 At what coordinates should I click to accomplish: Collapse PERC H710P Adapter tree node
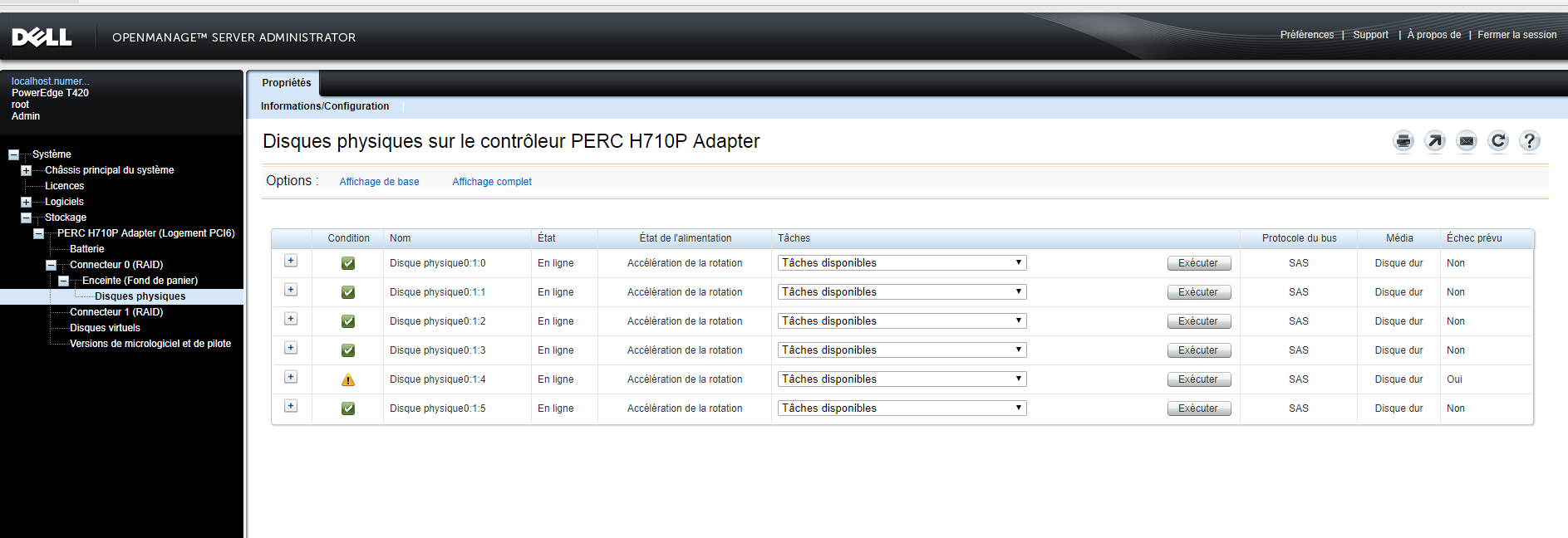pos(38,233)
